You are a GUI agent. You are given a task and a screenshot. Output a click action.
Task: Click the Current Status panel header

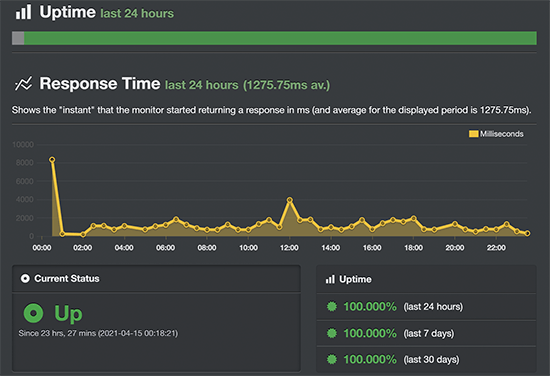pos(156,278)
